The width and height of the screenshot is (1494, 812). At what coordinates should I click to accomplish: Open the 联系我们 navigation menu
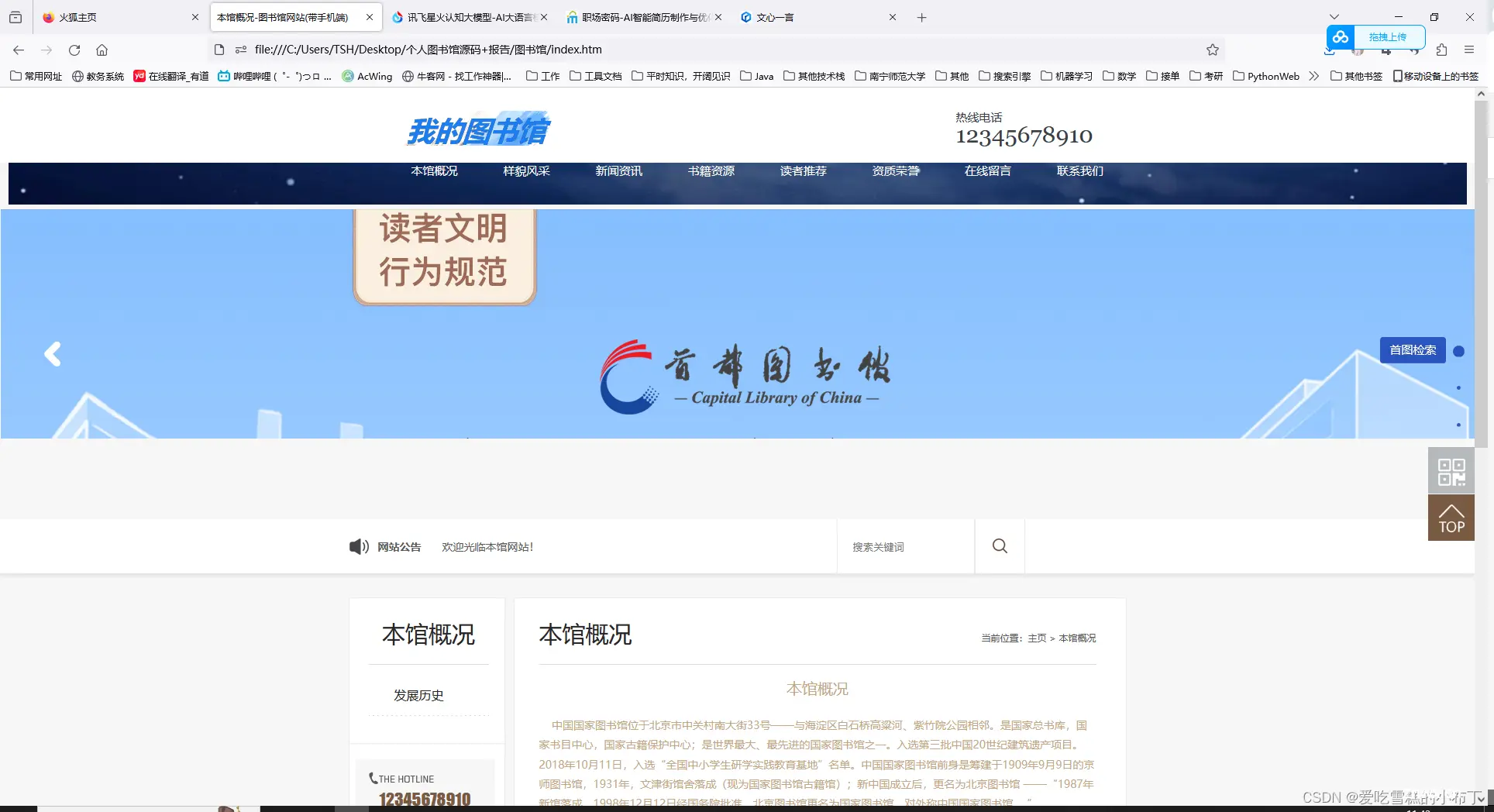click(x=1079, y=171)
